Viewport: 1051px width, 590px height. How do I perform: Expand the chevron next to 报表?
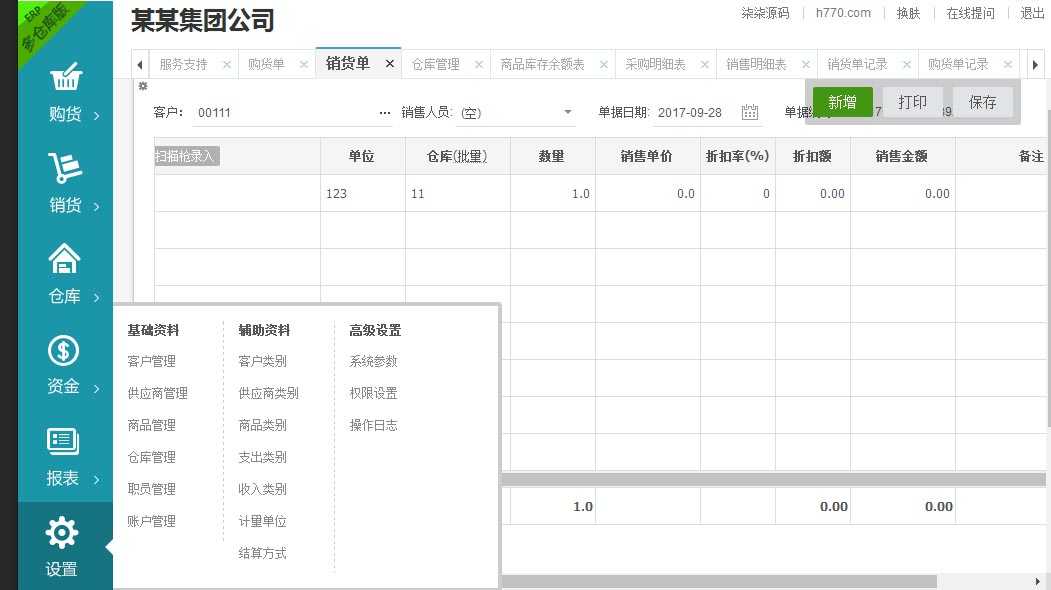click(x=97, y=479)
